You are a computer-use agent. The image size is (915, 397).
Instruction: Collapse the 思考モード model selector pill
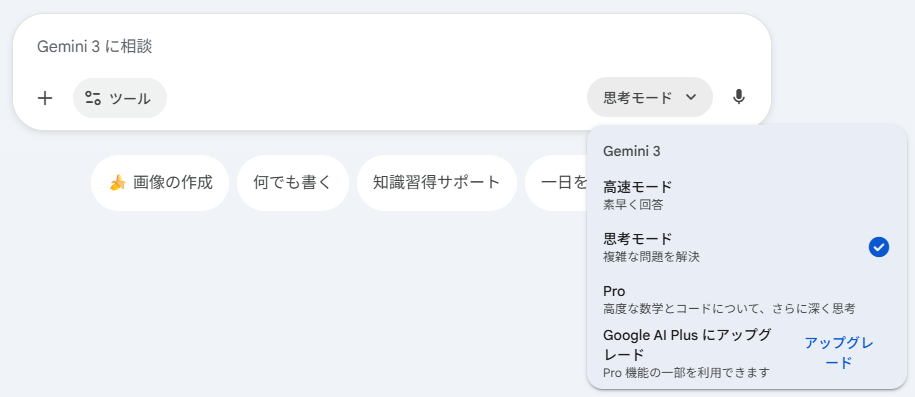(x=649, y=97)
